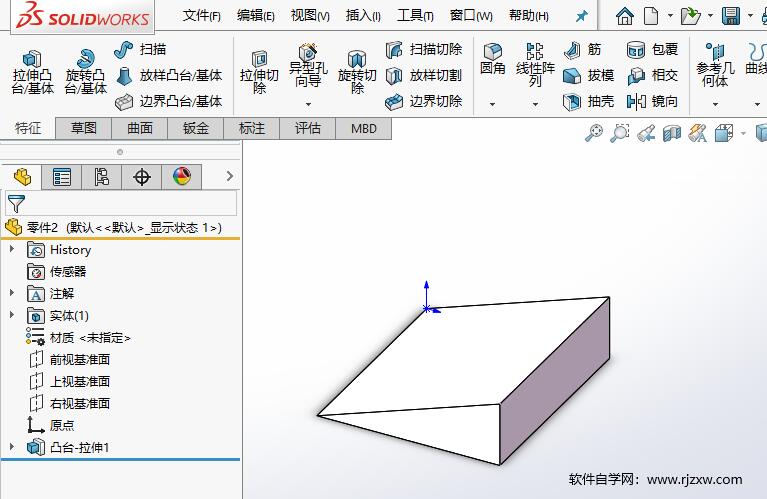Switch to the 钣金 sheet metal tab
Screen dimensions: 767x499
click(x=196, y=128)
